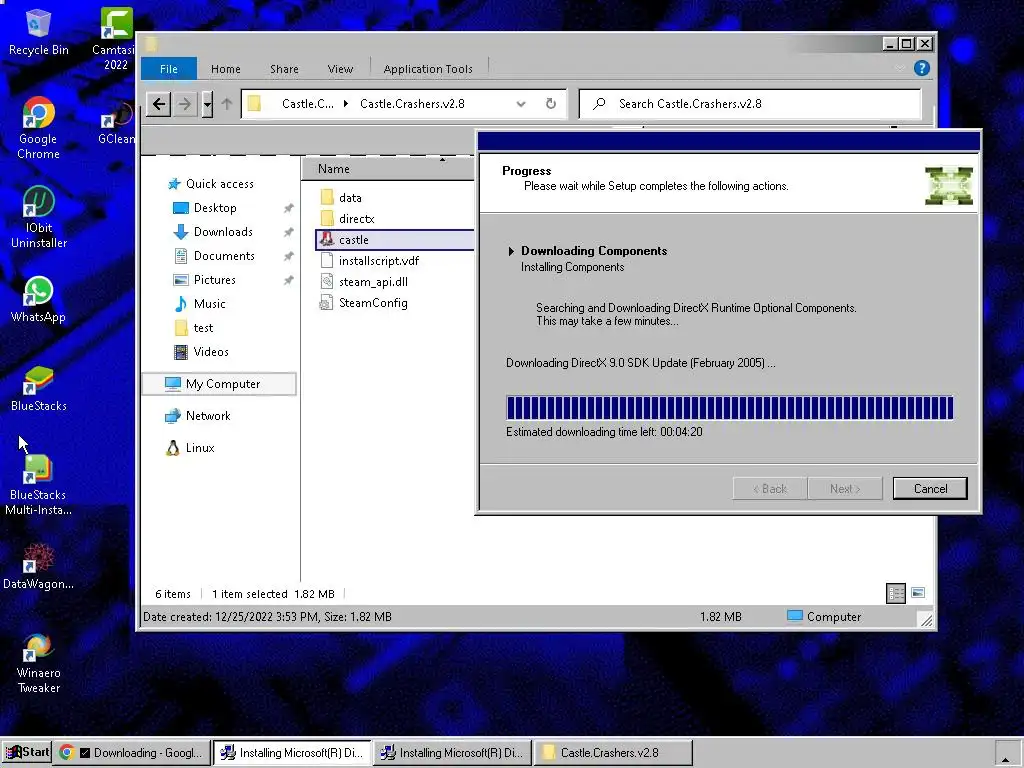The image size is (1024, 768).
Task: Click Castle.C... breadcrumb arrow
Action: coord(345,104)
